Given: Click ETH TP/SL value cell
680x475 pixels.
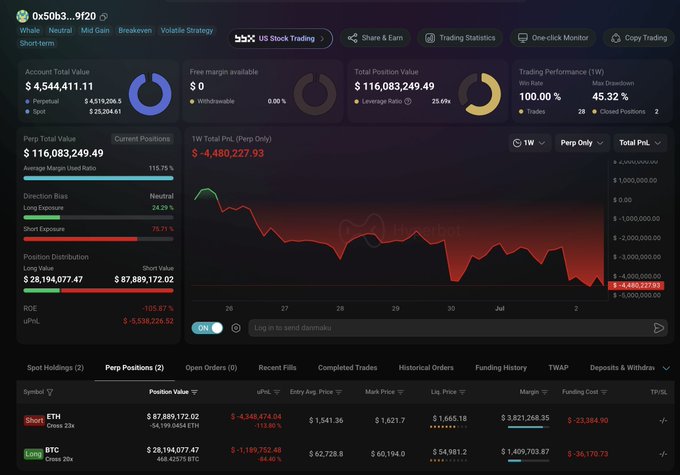Looking at the screenshot, I should 663,420.
